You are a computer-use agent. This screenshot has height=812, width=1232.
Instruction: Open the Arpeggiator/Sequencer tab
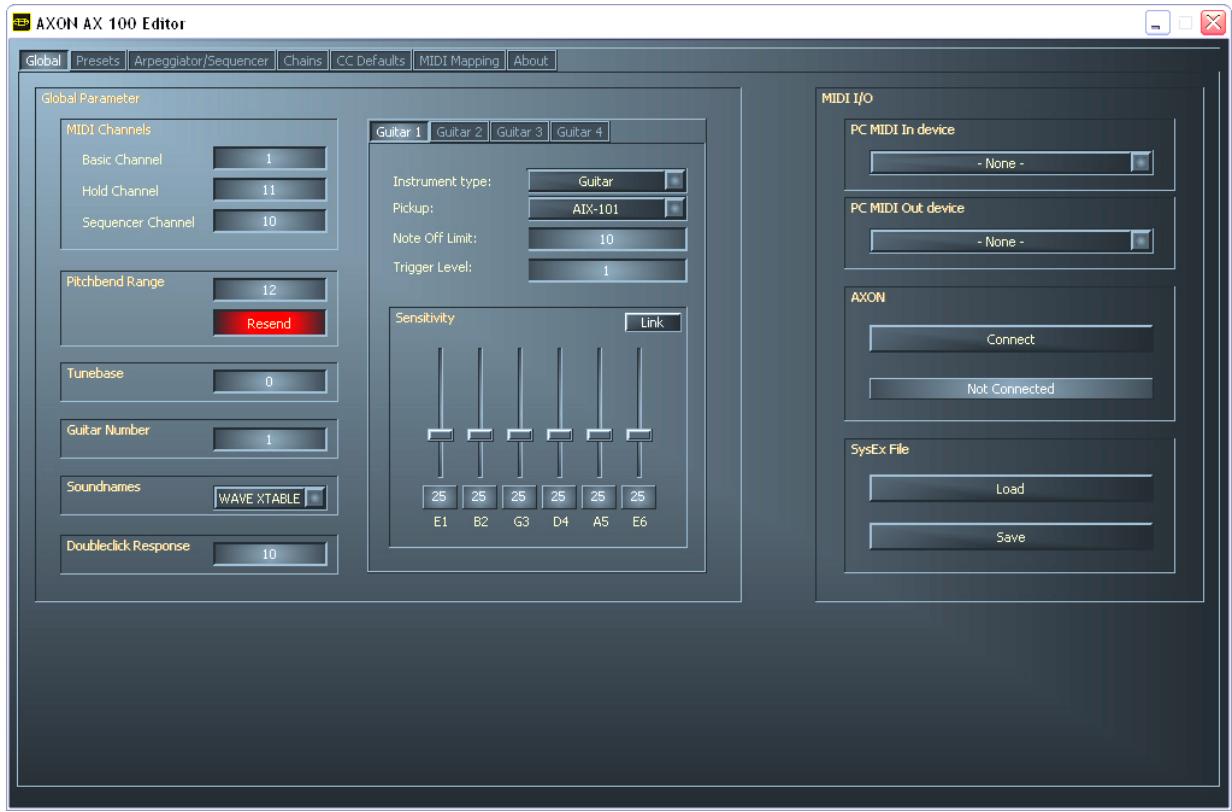pyautogui.click(x=201, y=61)
